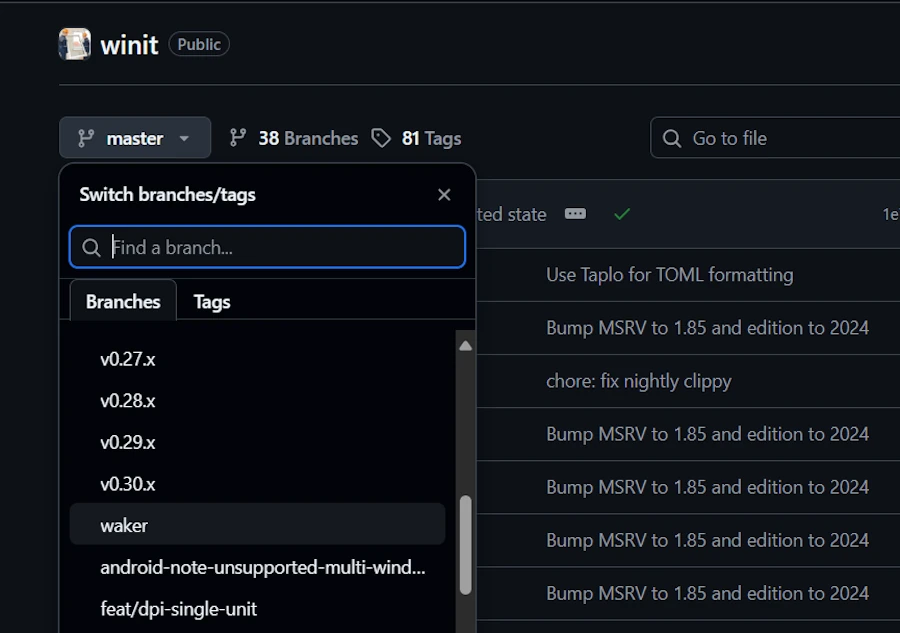Click the branch list scroll-up arrow
The width and height of the screenshot is (900, 633).
465,346
